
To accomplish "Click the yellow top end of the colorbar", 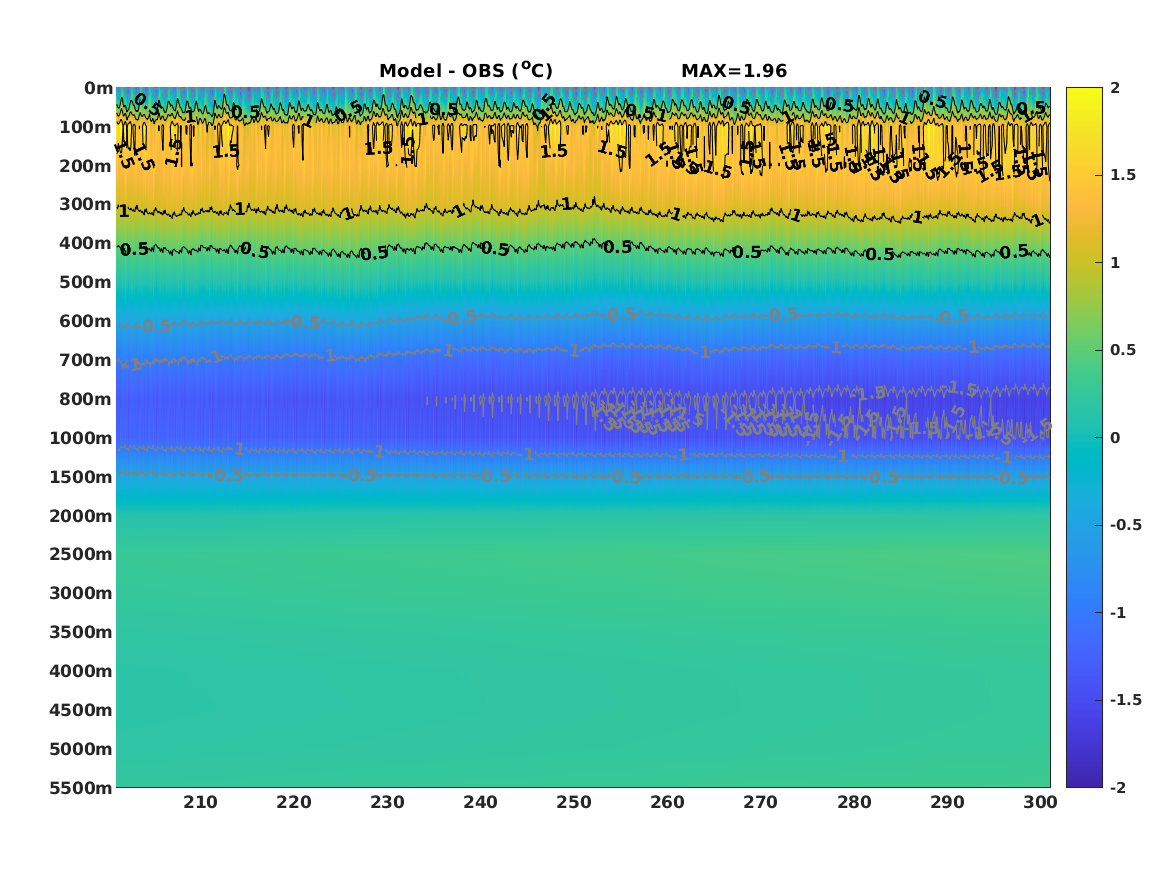I will coord(1084,97).
